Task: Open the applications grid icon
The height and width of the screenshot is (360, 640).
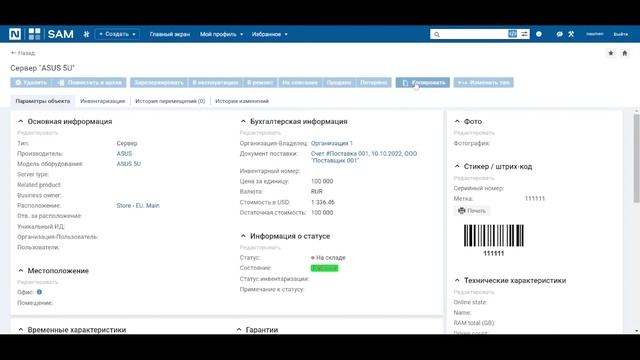Action: click(34, 34)
